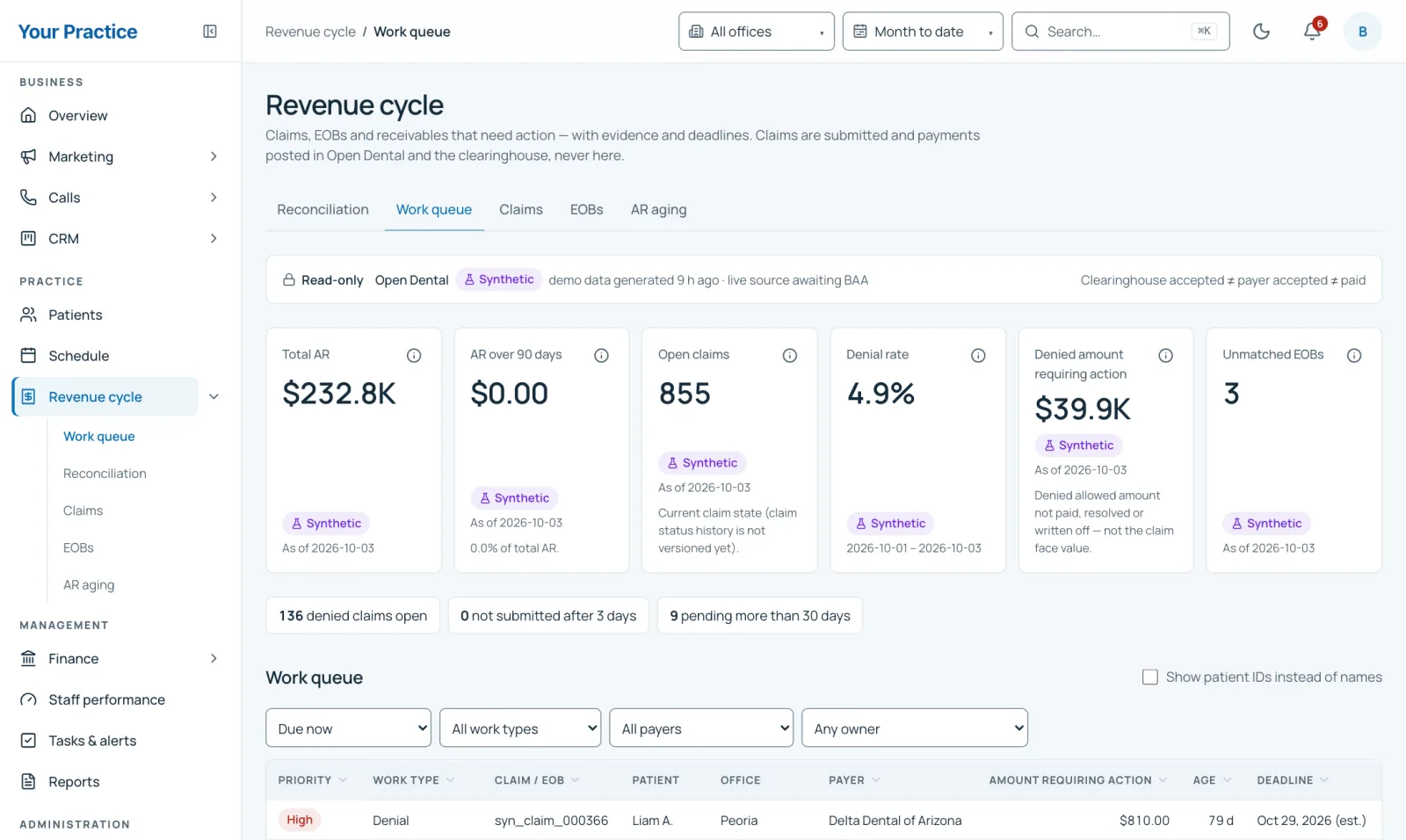Expand the Marketing sidebar chevron

(214, 156)
